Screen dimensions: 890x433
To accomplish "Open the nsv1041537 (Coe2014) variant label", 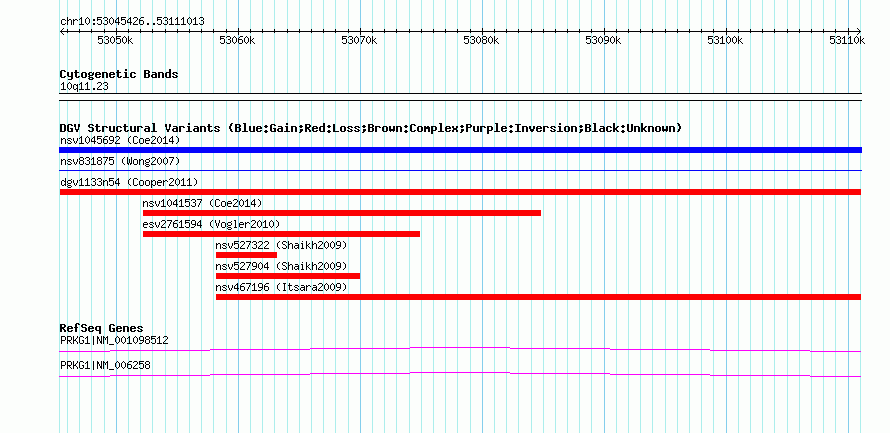I will [203, 203].
